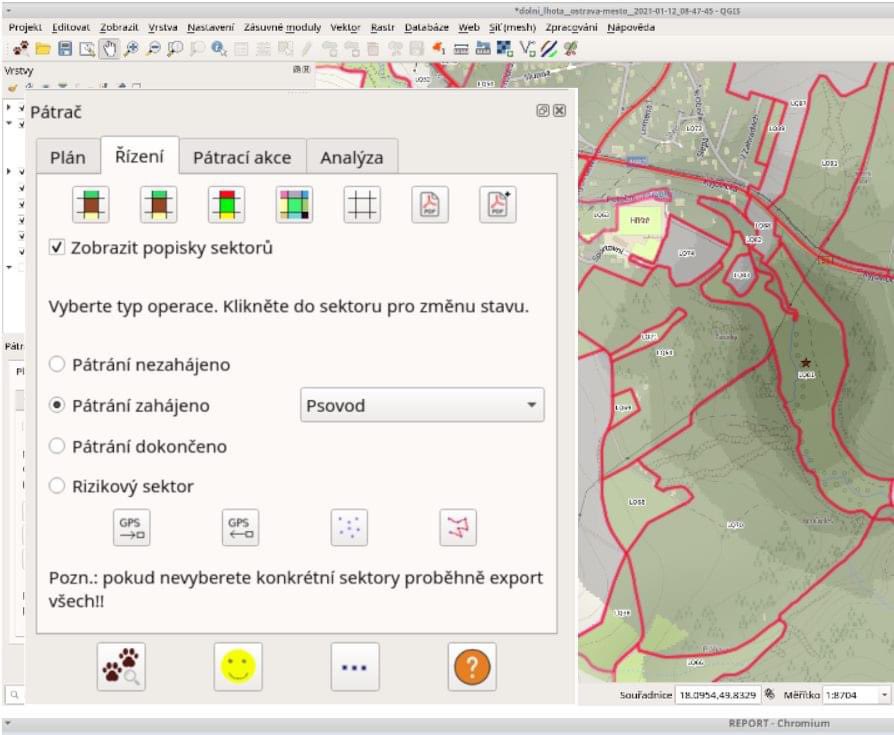
Task: Click the paw prints icon in the main toolbar
Action: pos(21,49)
